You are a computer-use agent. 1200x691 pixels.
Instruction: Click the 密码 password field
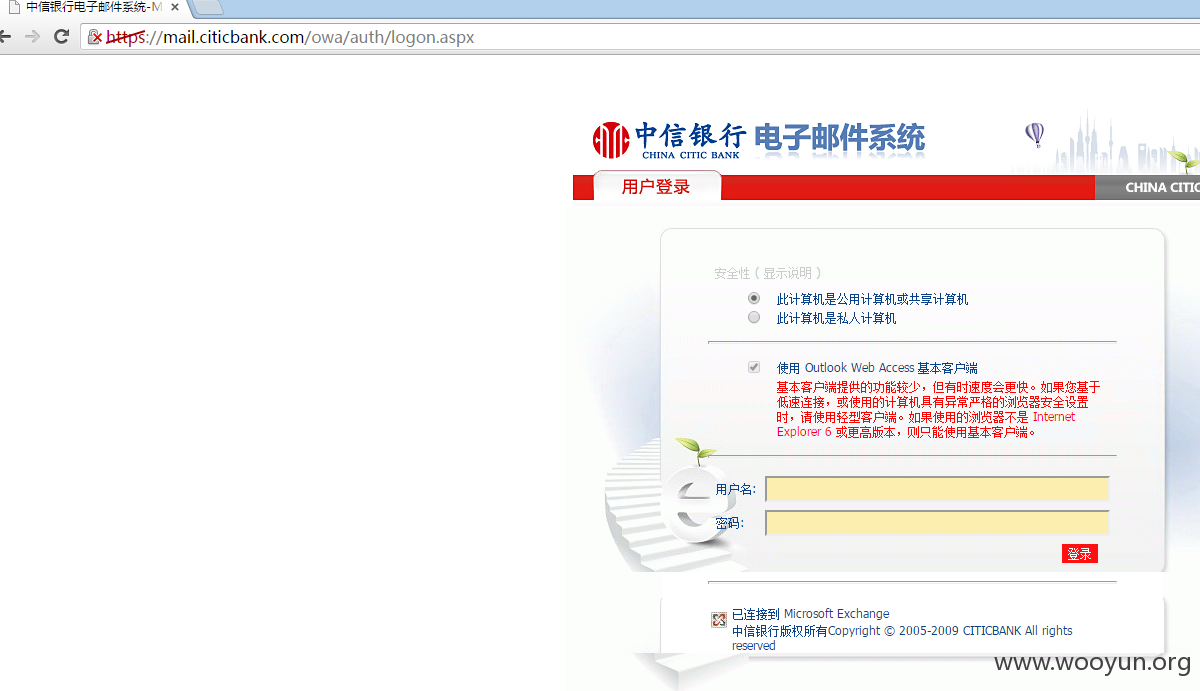coord(937,523)
